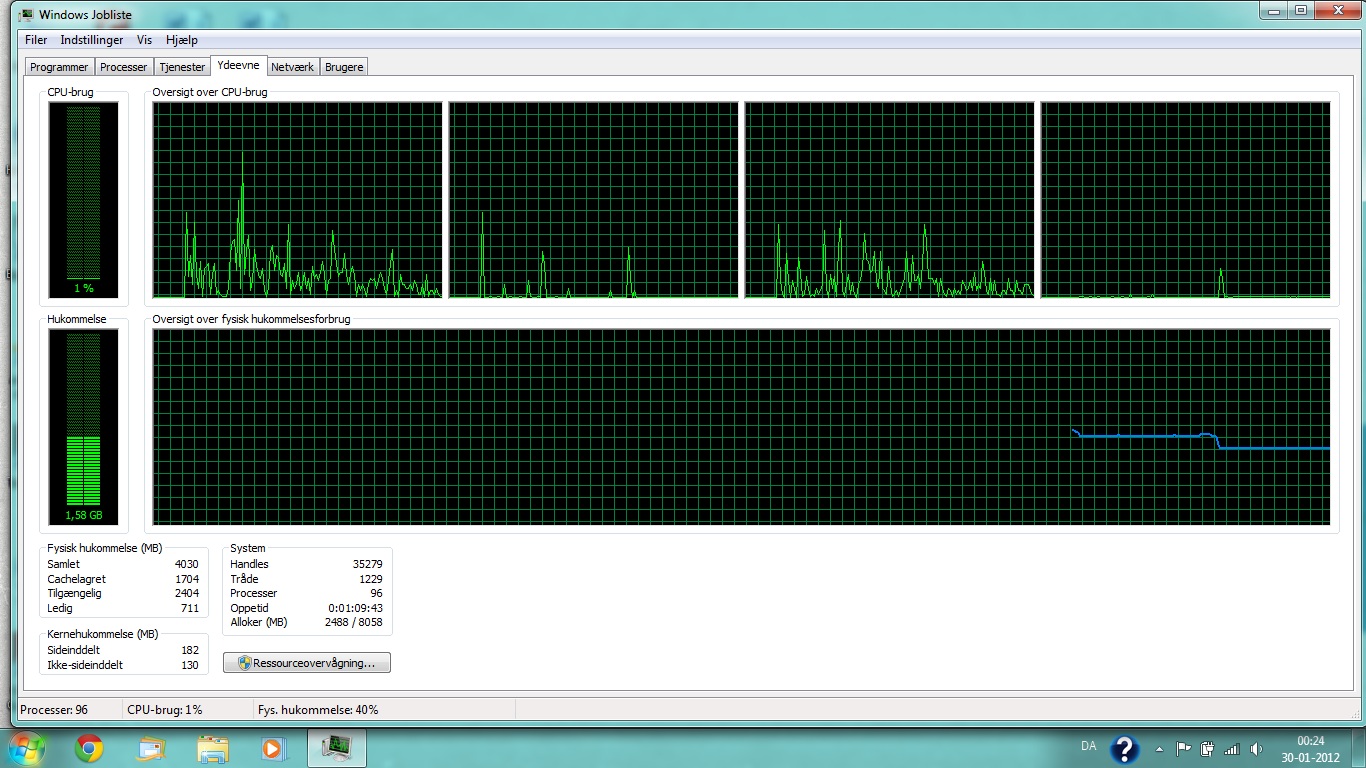The width and height of the screenshot is (1366, 768).
Task: Click the Kernehukommelse (MB) group label
Action: click(103, 634)
